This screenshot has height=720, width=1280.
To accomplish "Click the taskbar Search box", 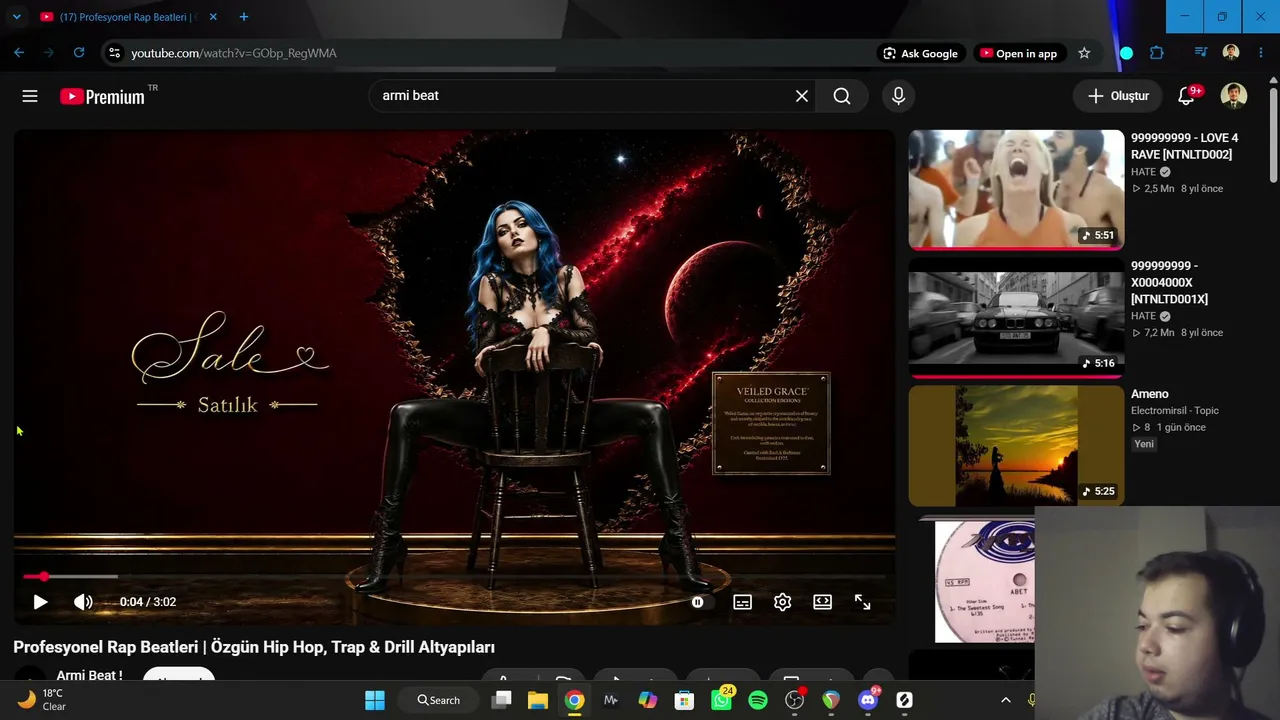I will (439, 700).
